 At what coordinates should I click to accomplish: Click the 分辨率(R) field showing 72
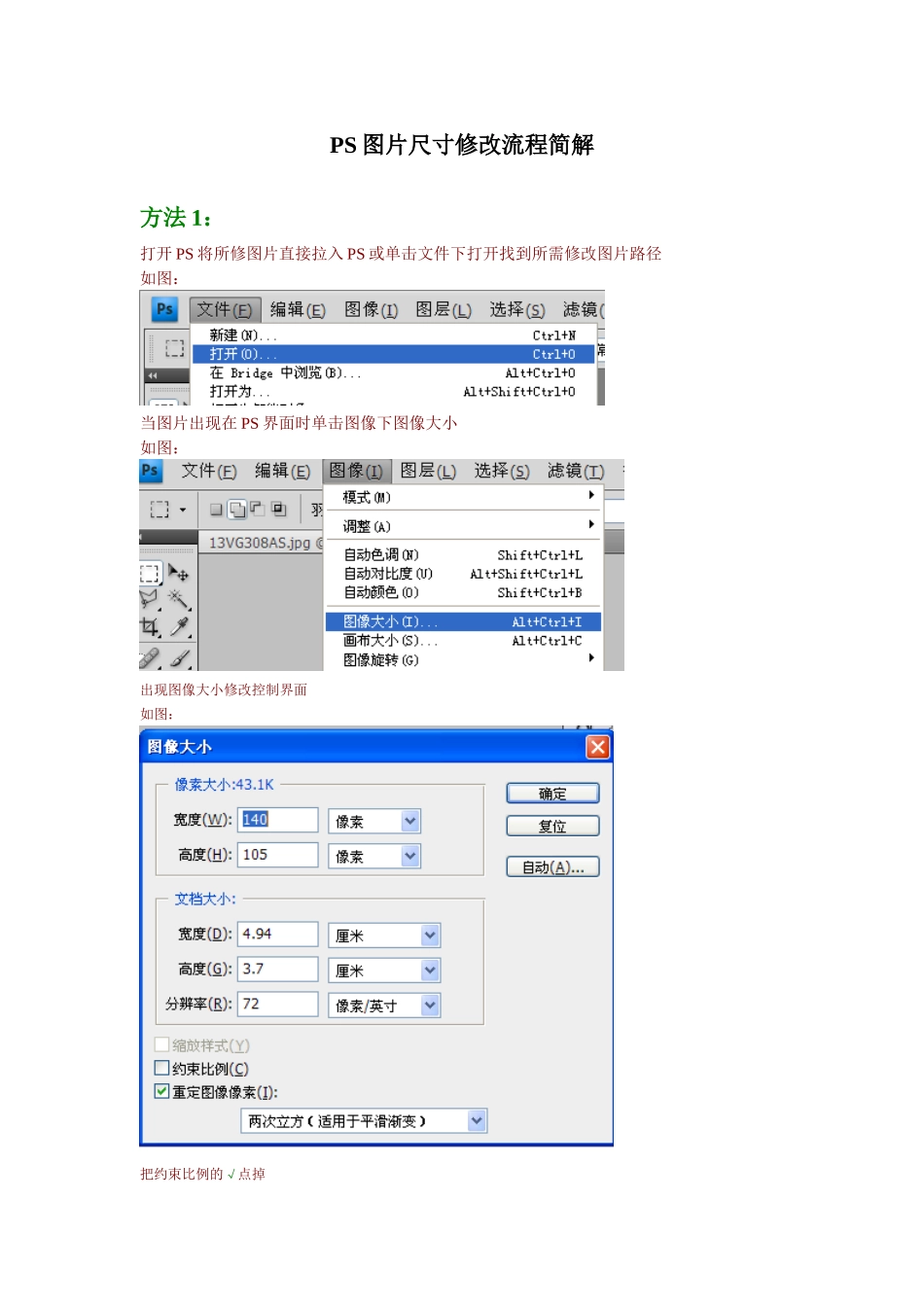pyautogui.click(x=278, y=1005)
